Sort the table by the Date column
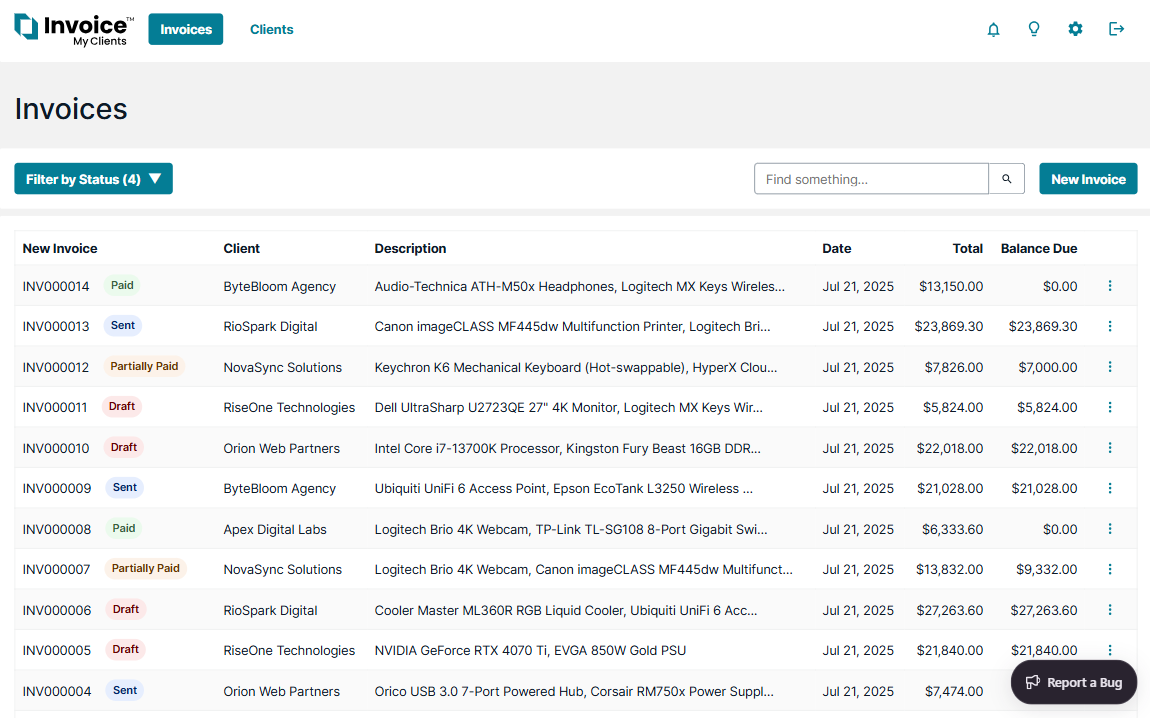The image size is (1150, 718). (837, 248)
